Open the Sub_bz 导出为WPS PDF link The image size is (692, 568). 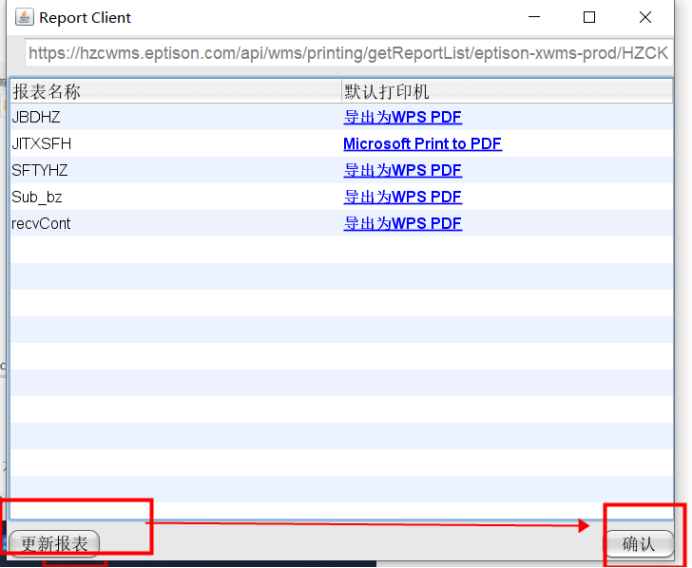403,197
